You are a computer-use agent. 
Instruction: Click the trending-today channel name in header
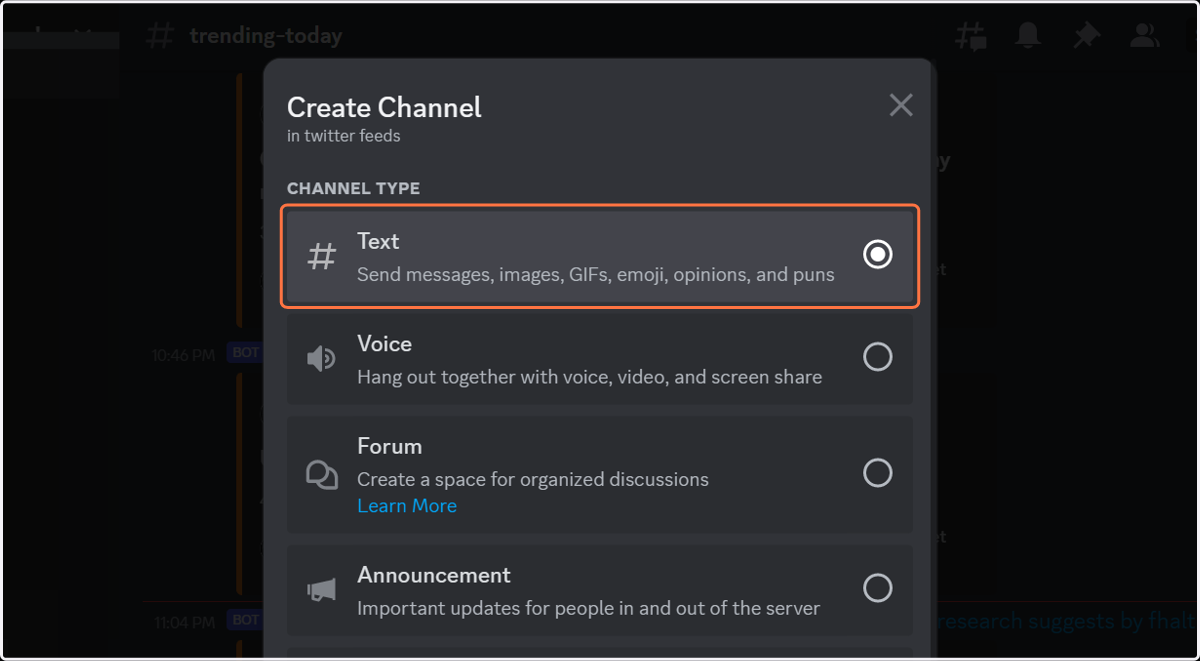[266, 36]
